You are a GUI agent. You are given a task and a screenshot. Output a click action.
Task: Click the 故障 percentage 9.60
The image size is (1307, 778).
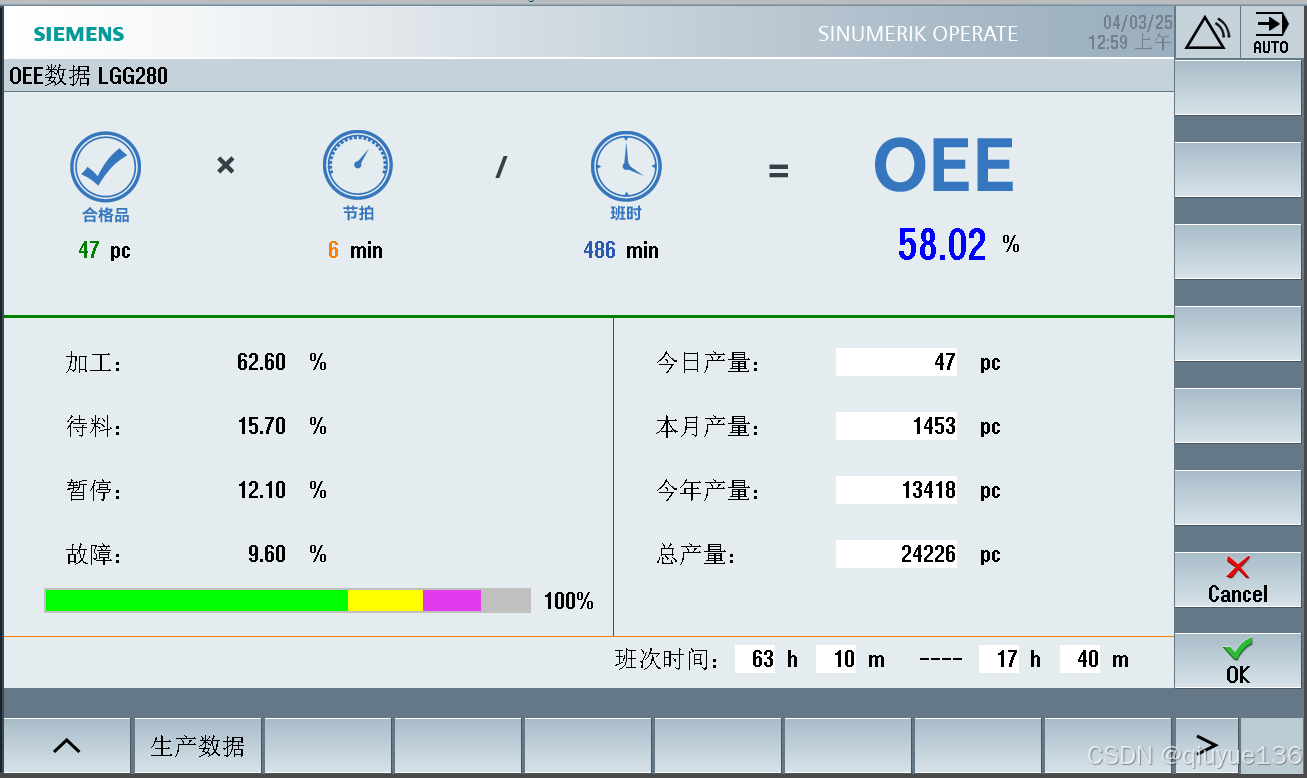[x=267, y=554]
